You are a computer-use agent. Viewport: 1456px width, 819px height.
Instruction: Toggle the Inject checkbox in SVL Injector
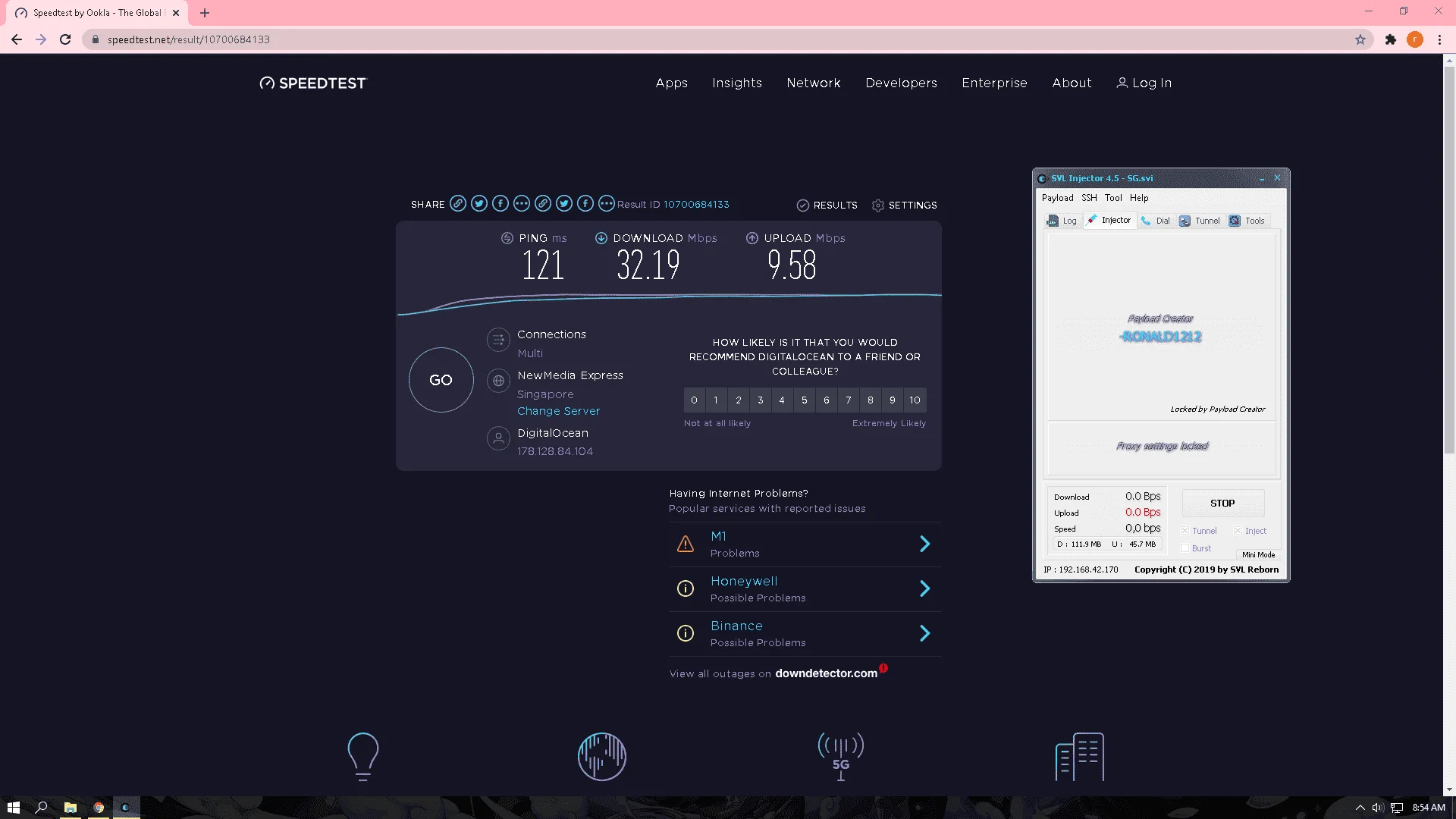1238,531
